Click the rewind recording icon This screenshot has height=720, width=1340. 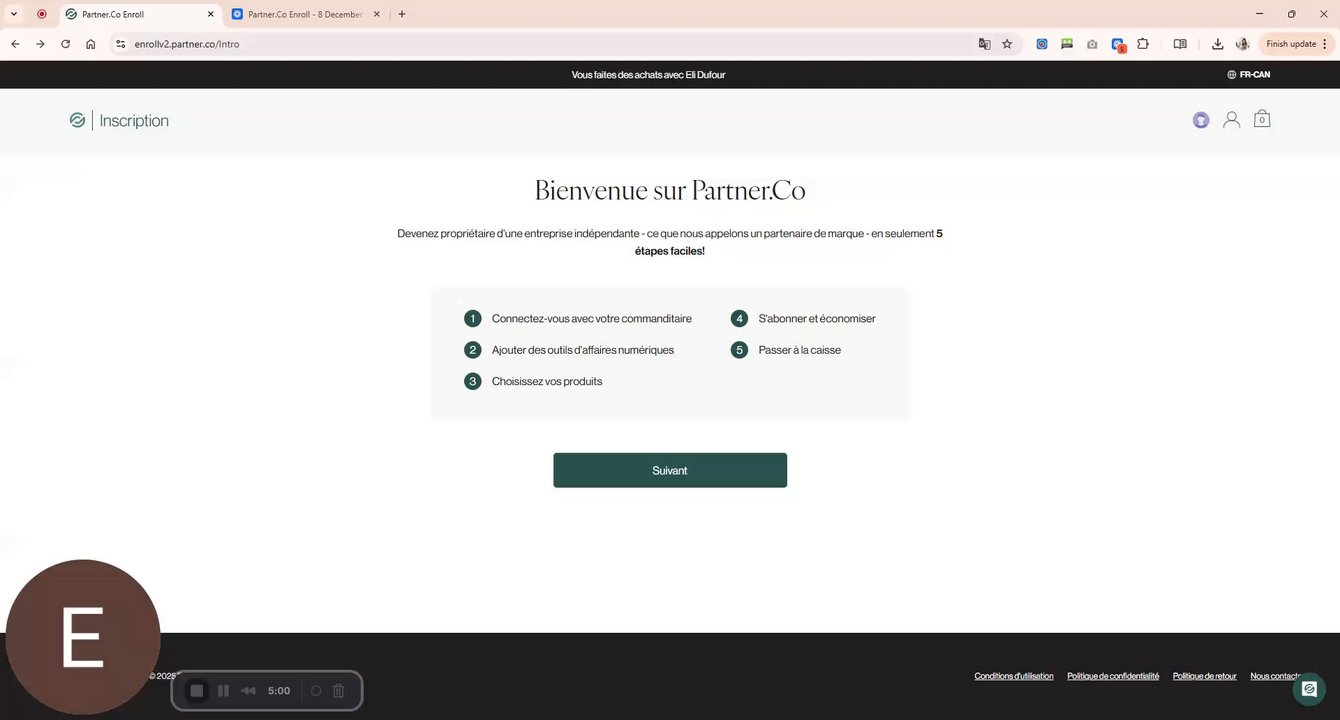[248, 691]
